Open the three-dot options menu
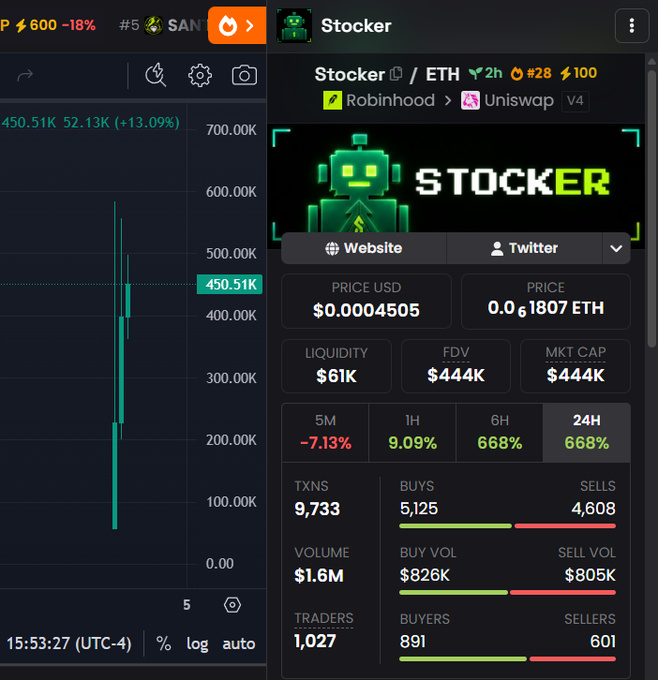The width and height of the screenshot is (658, 680). [x=632, y=26]
